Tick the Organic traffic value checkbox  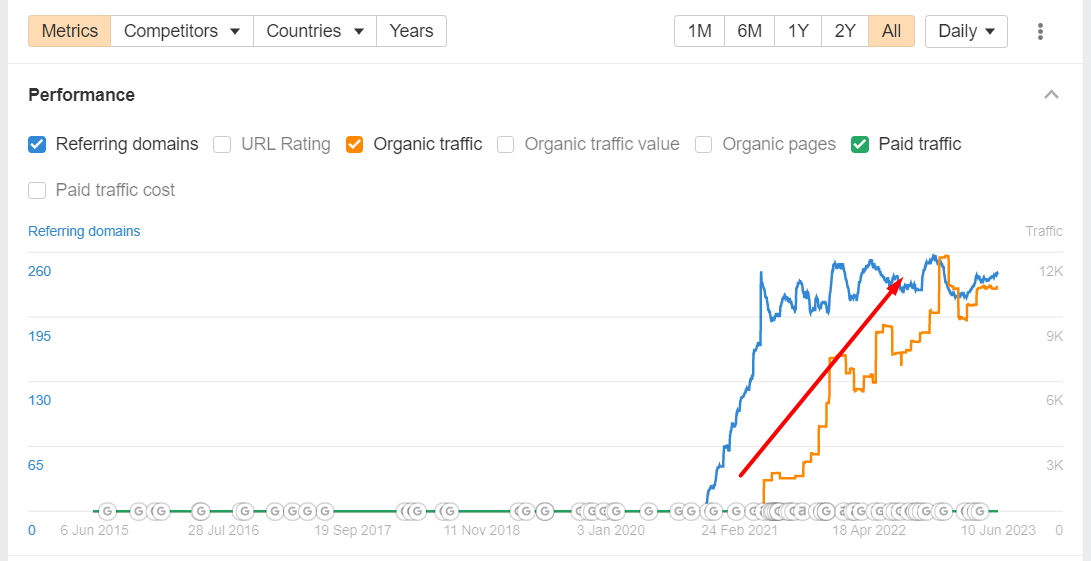click(x=506, y=144)
